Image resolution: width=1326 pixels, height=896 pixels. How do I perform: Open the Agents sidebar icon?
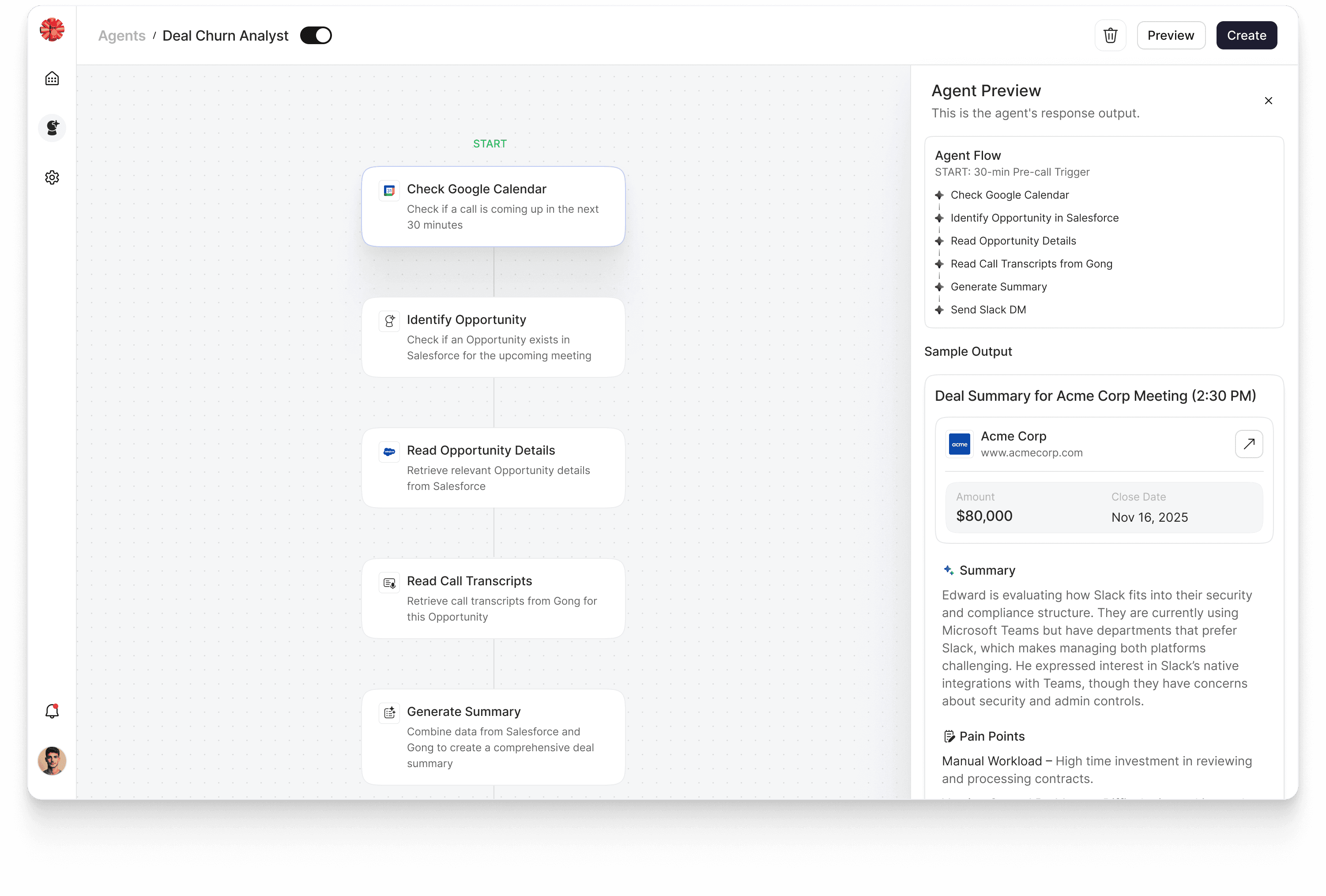(52, 127)
